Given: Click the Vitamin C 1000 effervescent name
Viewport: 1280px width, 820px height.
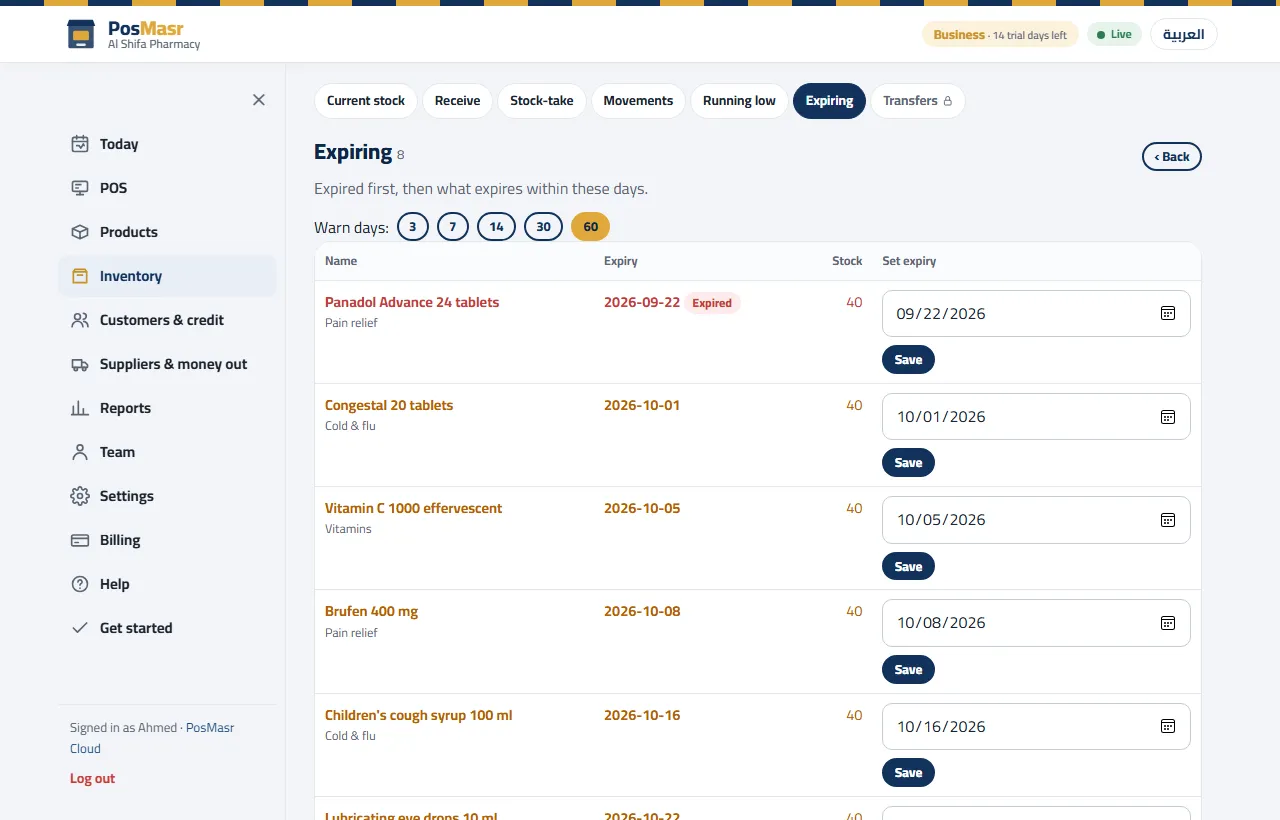Looking at the screenshot, I should 413,508.
